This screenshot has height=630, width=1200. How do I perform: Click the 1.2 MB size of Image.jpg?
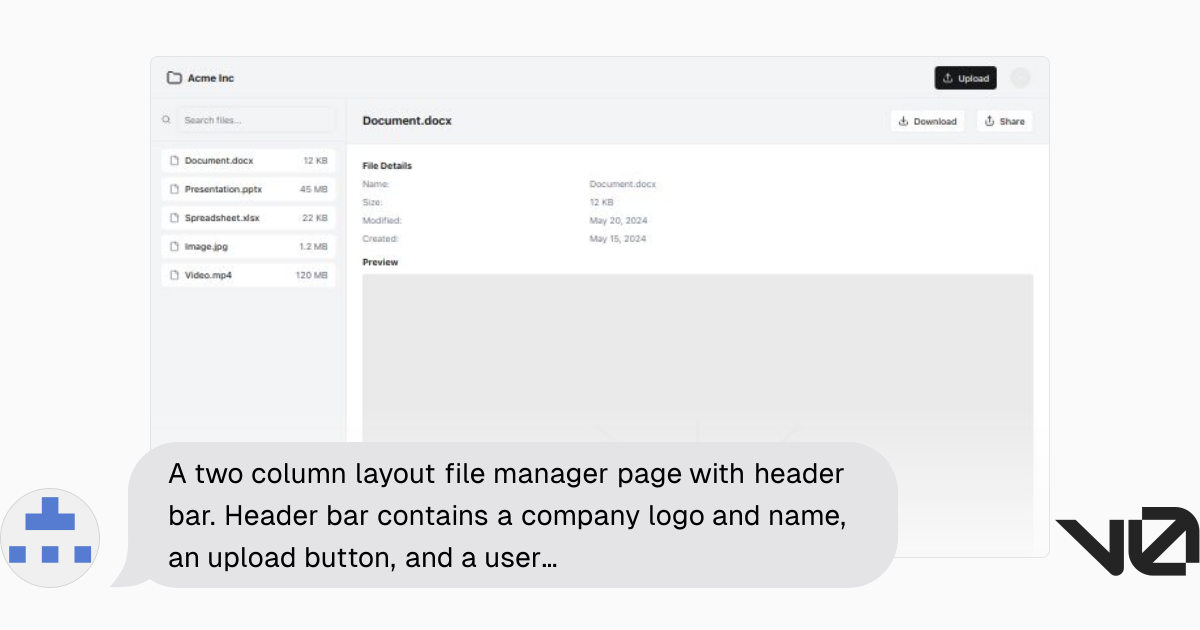tap(313, 246)
